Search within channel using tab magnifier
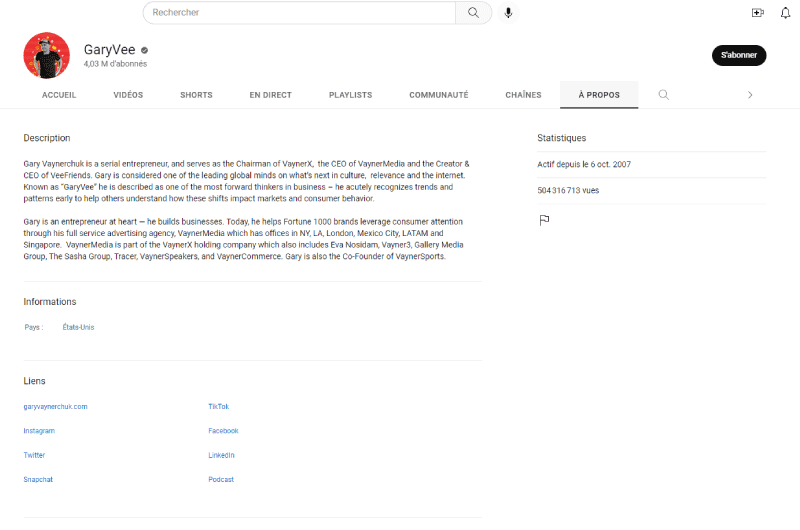Viewport: 800px width, 530px height. pos(663,95)
